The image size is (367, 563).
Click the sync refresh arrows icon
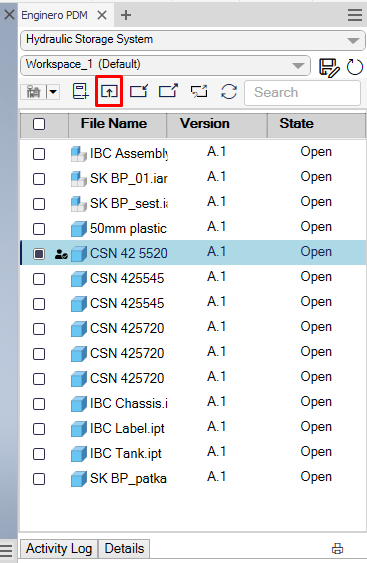click(229, 91)
